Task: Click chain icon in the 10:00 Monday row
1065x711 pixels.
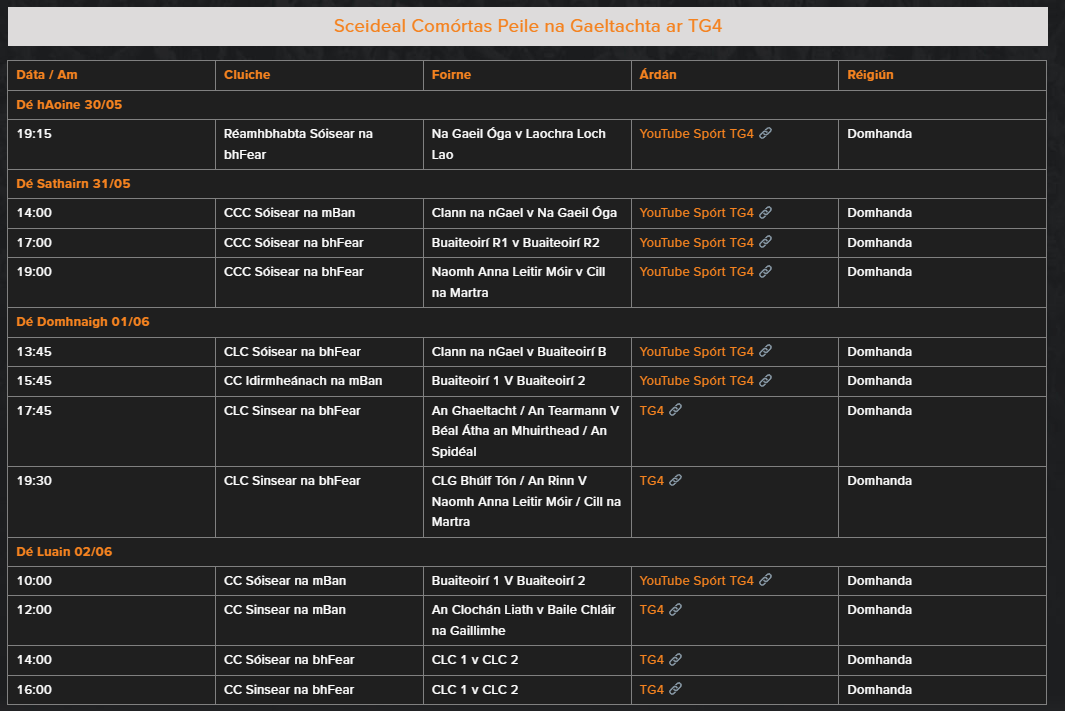Action: (x=765, y=581)
